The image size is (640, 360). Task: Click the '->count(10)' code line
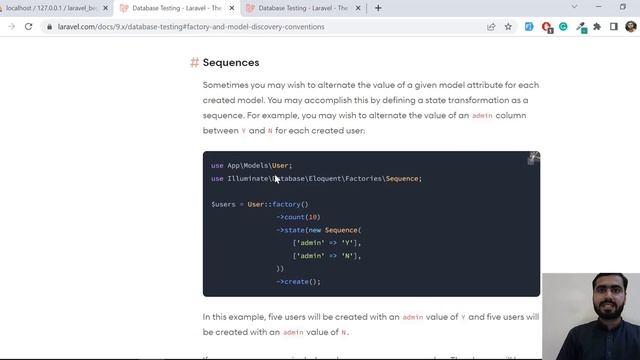point(298,217)
